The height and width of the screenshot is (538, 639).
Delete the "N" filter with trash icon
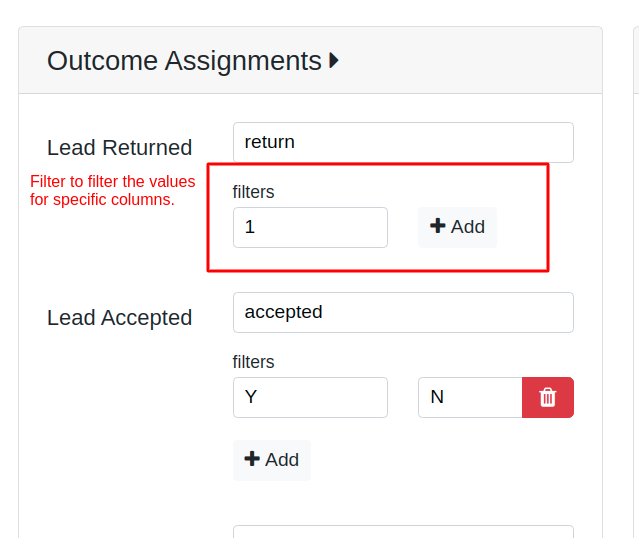click(x=548, y=397)
